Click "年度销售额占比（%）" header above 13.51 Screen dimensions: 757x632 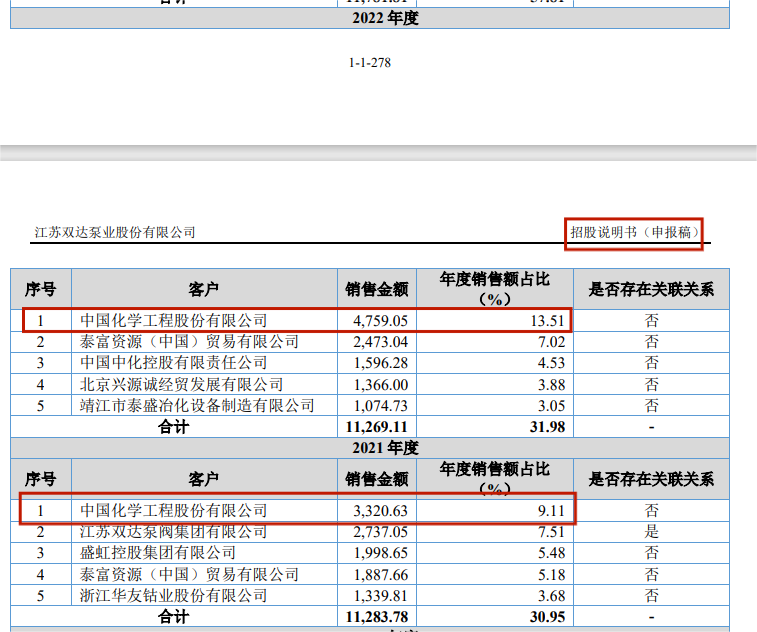(495, 289)
